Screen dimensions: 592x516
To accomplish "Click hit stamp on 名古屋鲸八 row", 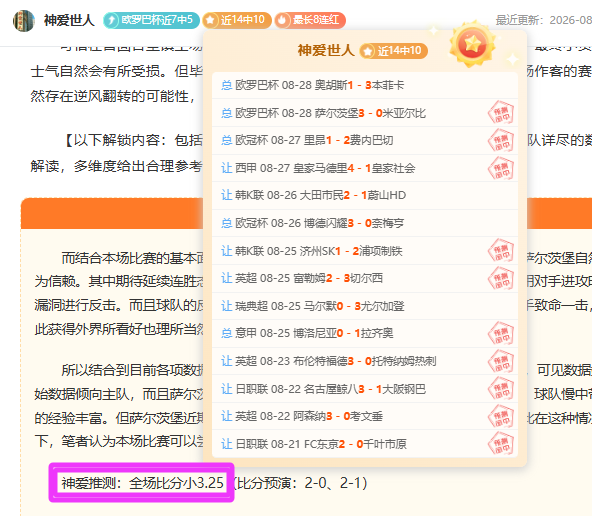I will 501,389.
